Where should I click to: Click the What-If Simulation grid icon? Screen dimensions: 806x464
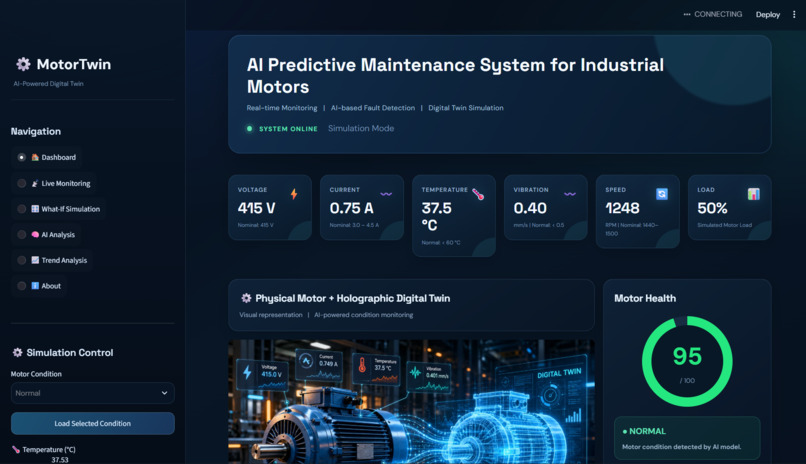[35, 209]
